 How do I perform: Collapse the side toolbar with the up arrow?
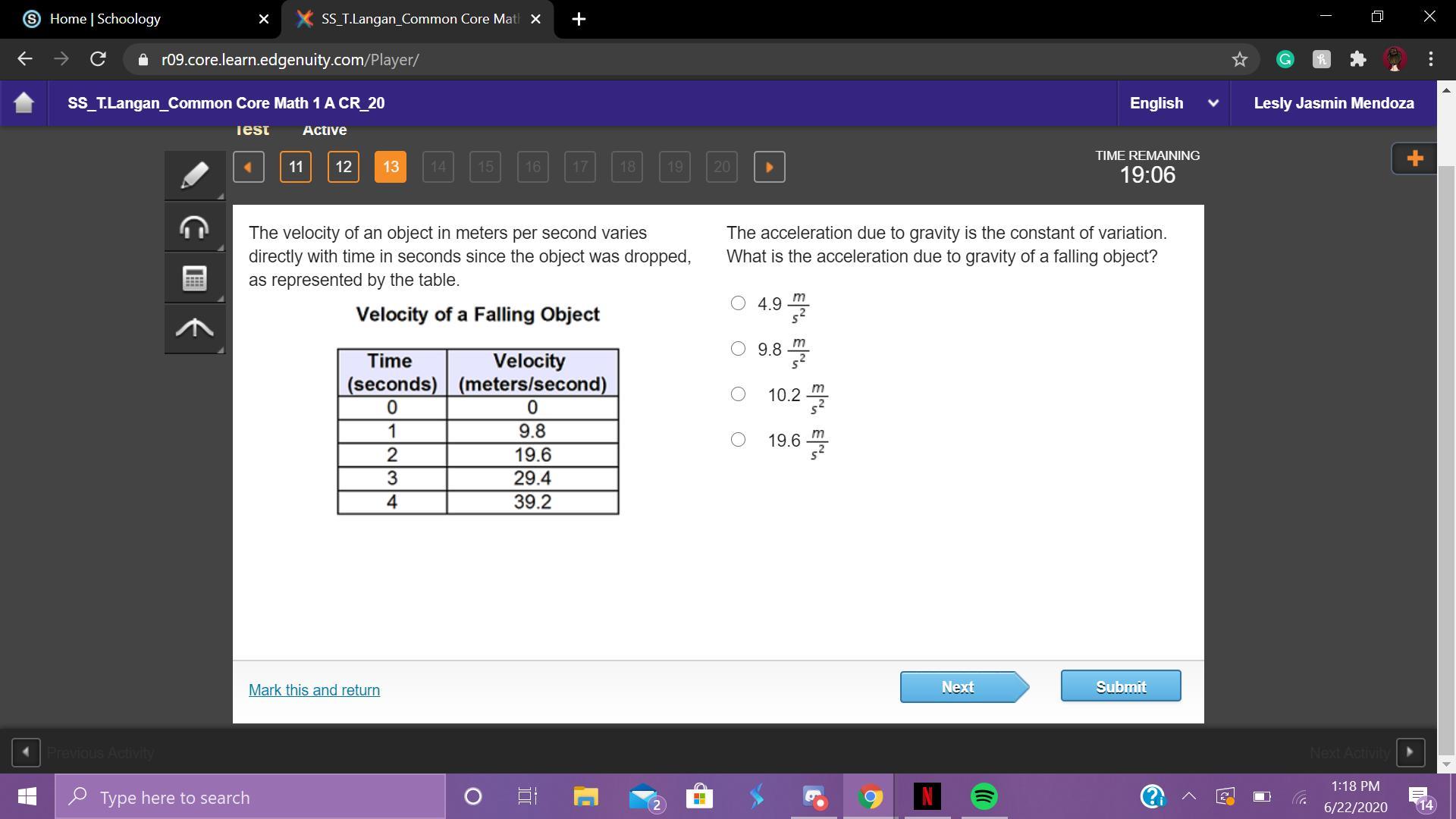tap(194, 328)
